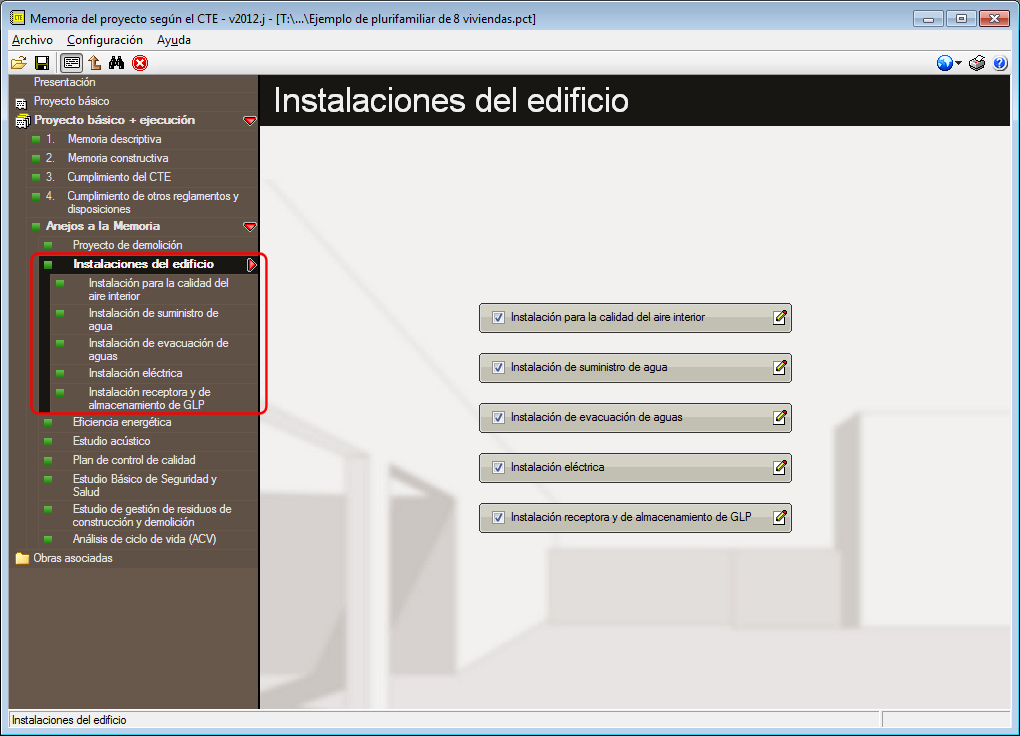Select Estudio acústico in the tree
1020x736 pixels.
[x=111, y=441]
